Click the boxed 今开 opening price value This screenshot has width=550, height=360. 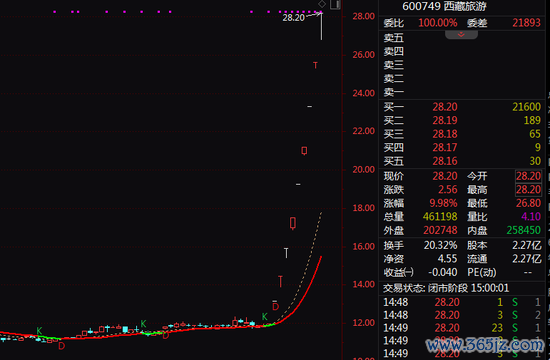pyautogui.click(x=528, y=176)
